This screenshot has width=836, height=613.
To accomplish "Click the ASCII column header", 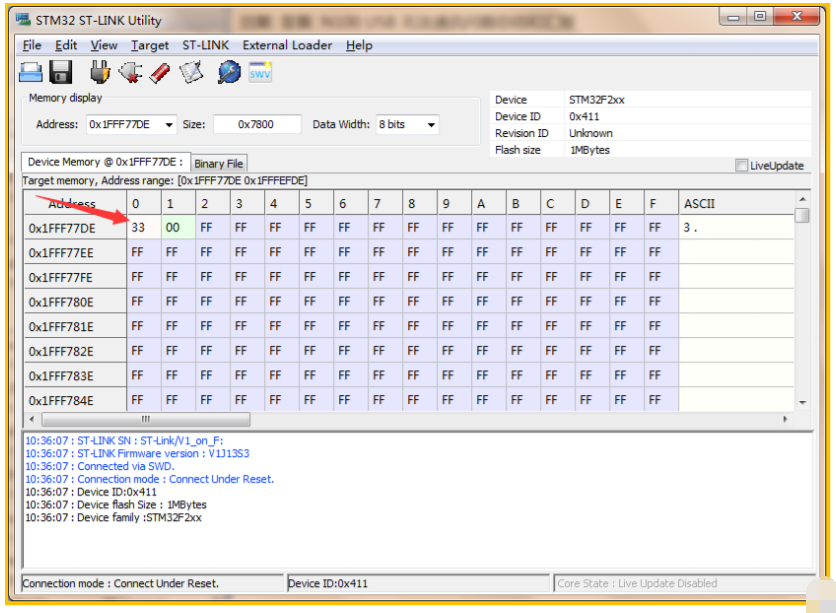I will click(x=736, y=204).
